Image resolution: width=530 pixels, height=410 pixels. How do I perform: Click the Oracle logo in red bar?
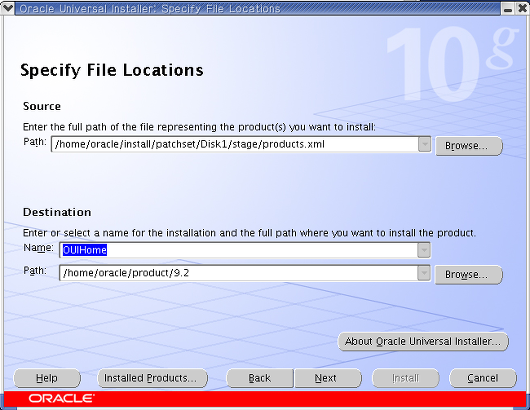tap(61, 398)
